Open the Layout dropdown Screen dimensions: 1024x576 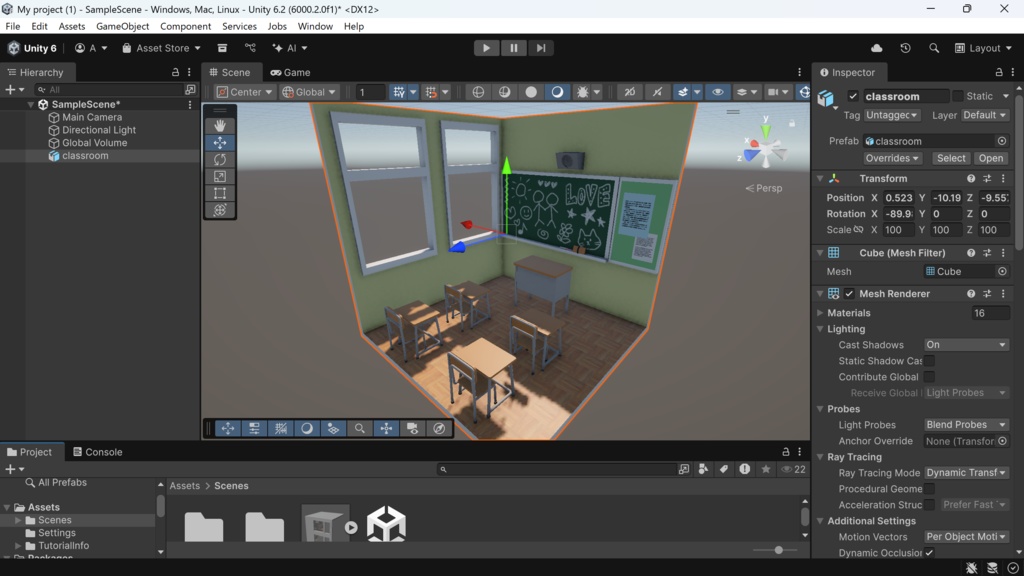(x=984, y=48)
